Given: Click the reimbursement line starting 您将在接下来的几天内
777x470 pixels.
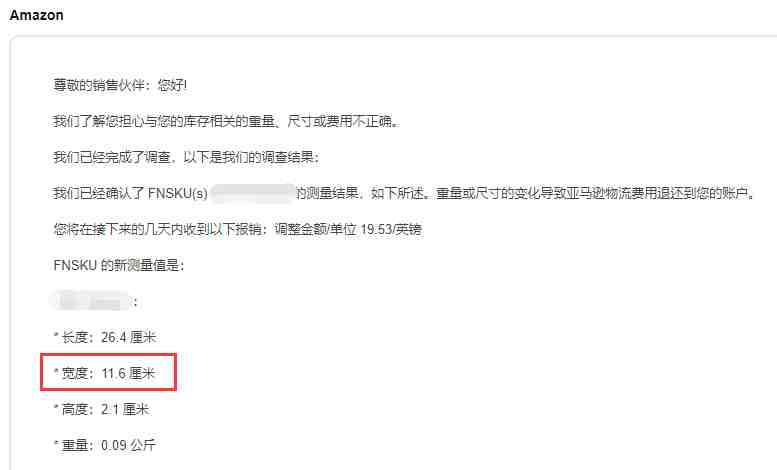Looking at the screenshot, I should [x=237, y=229].
